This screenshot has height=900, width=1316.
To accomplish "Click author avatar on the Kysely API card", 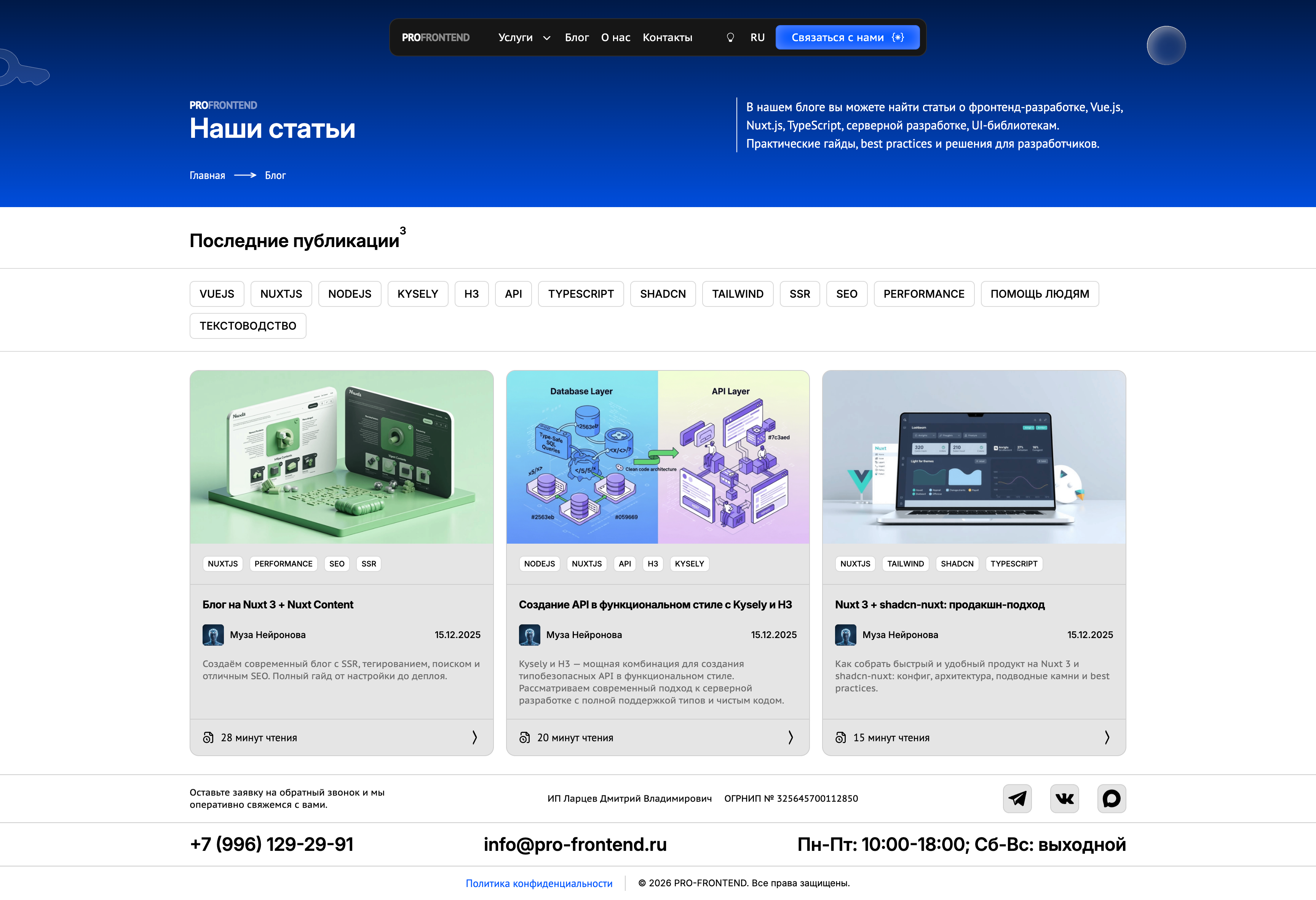I will point(529,635).
